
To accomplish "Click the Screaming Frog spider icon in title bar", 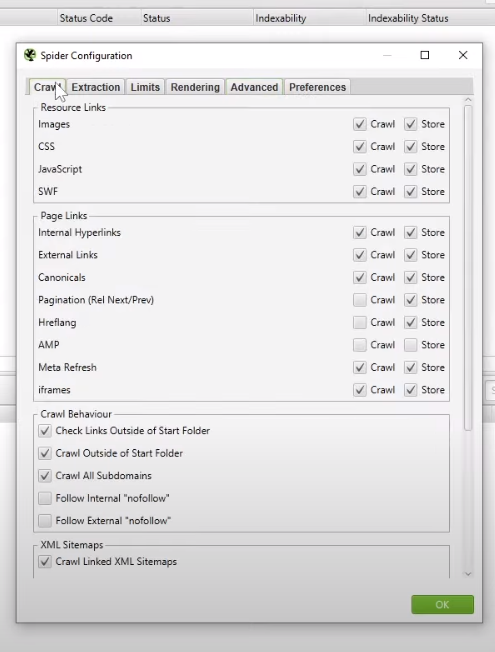I will [x=30, y=55].
